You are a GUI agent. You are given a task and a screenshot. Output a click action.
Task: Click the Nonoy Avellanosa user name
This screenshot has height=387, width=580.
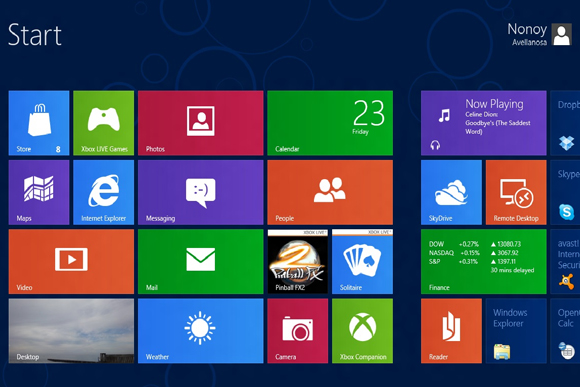coord(527,34)
